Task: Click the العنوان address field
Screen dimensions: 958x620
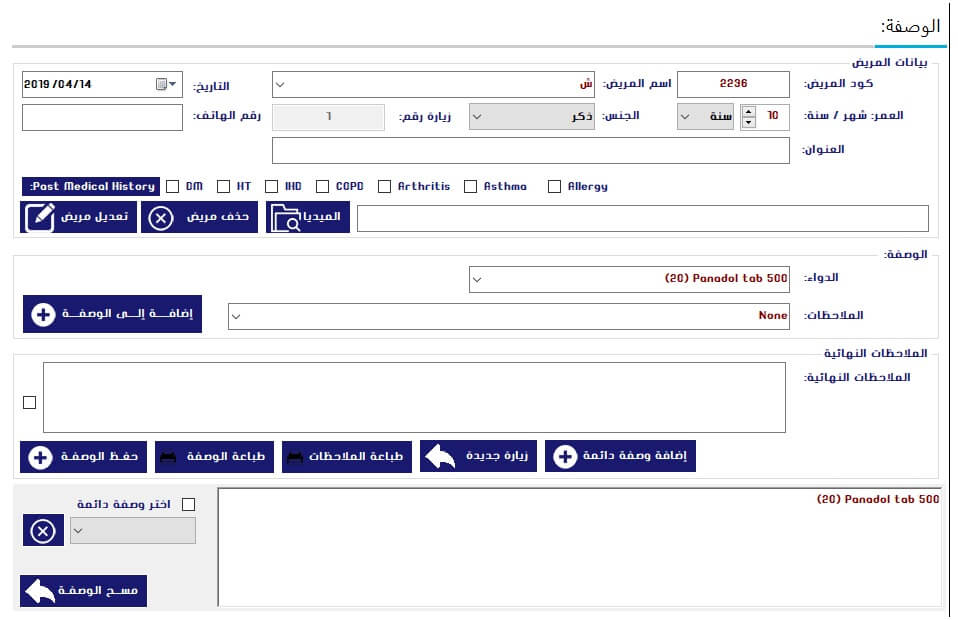Action: point(531,150)
